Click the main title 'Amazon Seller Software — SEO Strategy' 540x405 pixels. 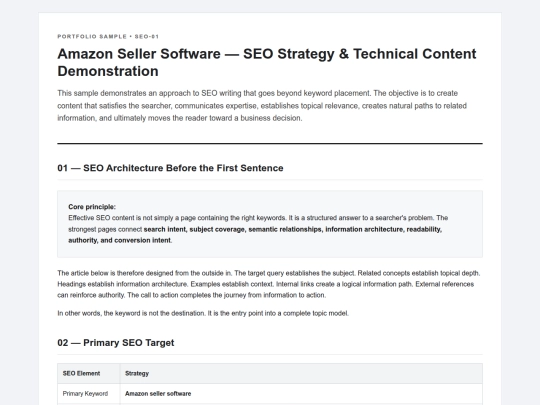(x=267, y=62)
